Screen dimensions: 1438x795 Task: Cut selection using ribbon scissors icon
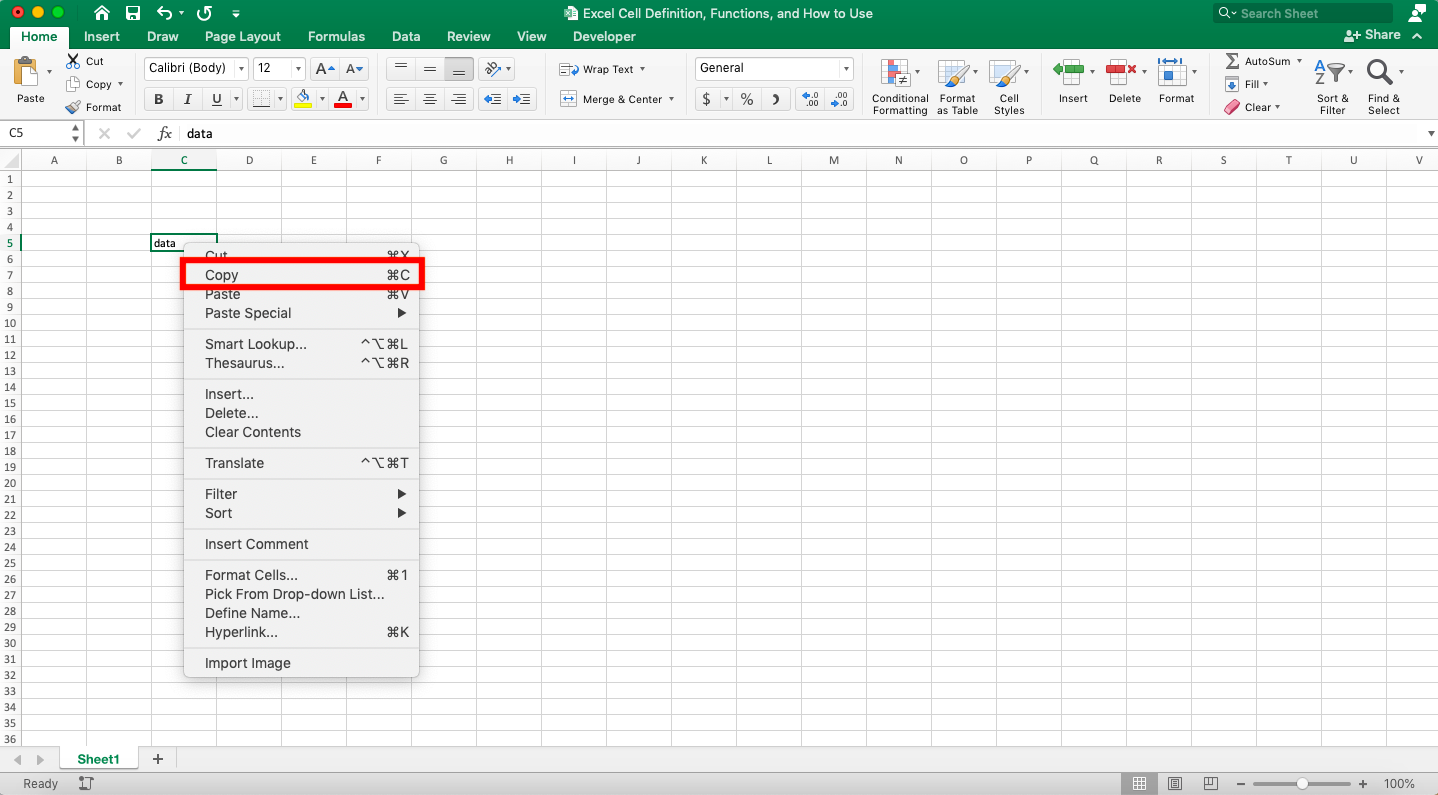pos(73,61)
